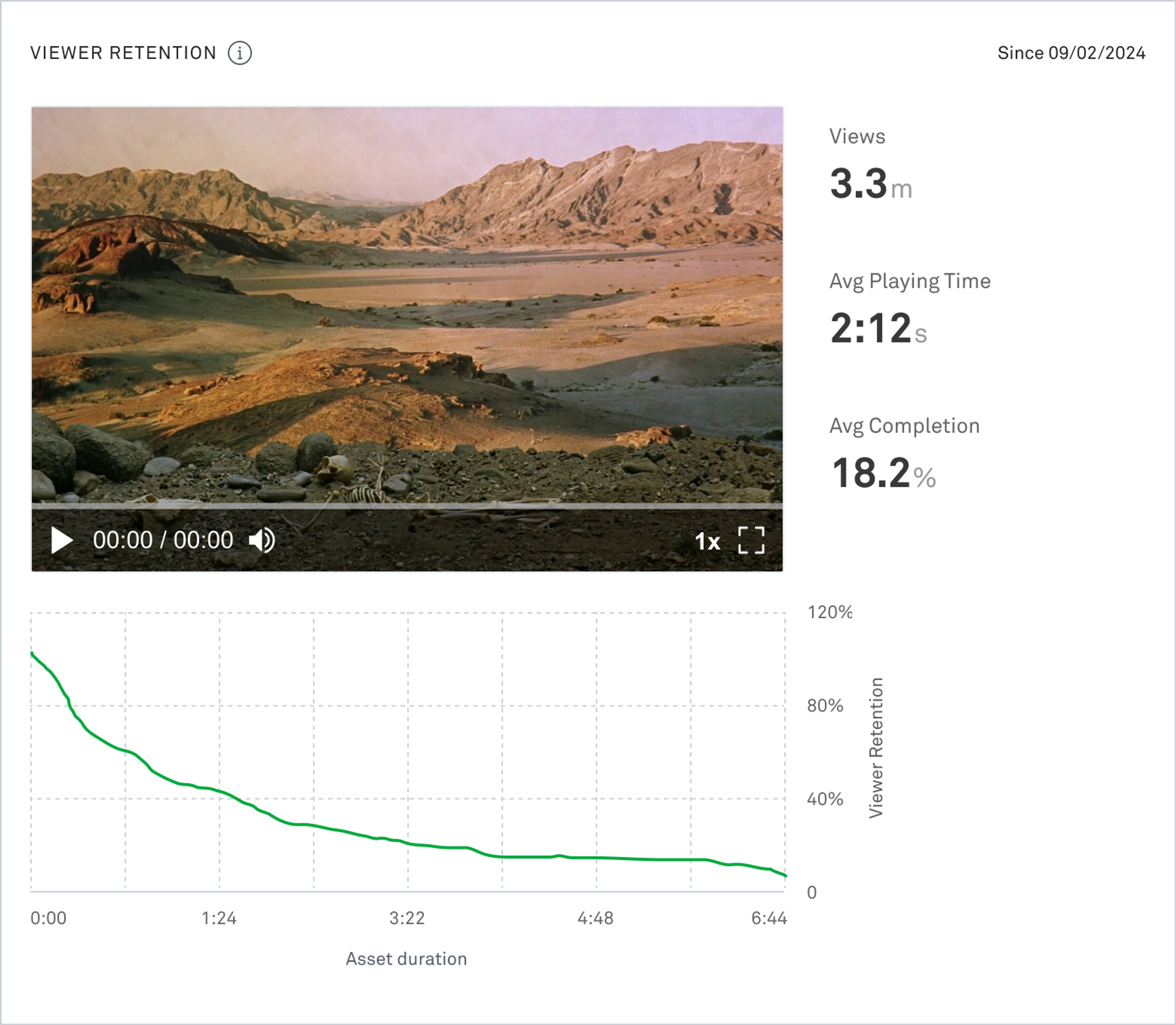
Task: Enter fullscreen mode on video player
Action: coord(751,540)
